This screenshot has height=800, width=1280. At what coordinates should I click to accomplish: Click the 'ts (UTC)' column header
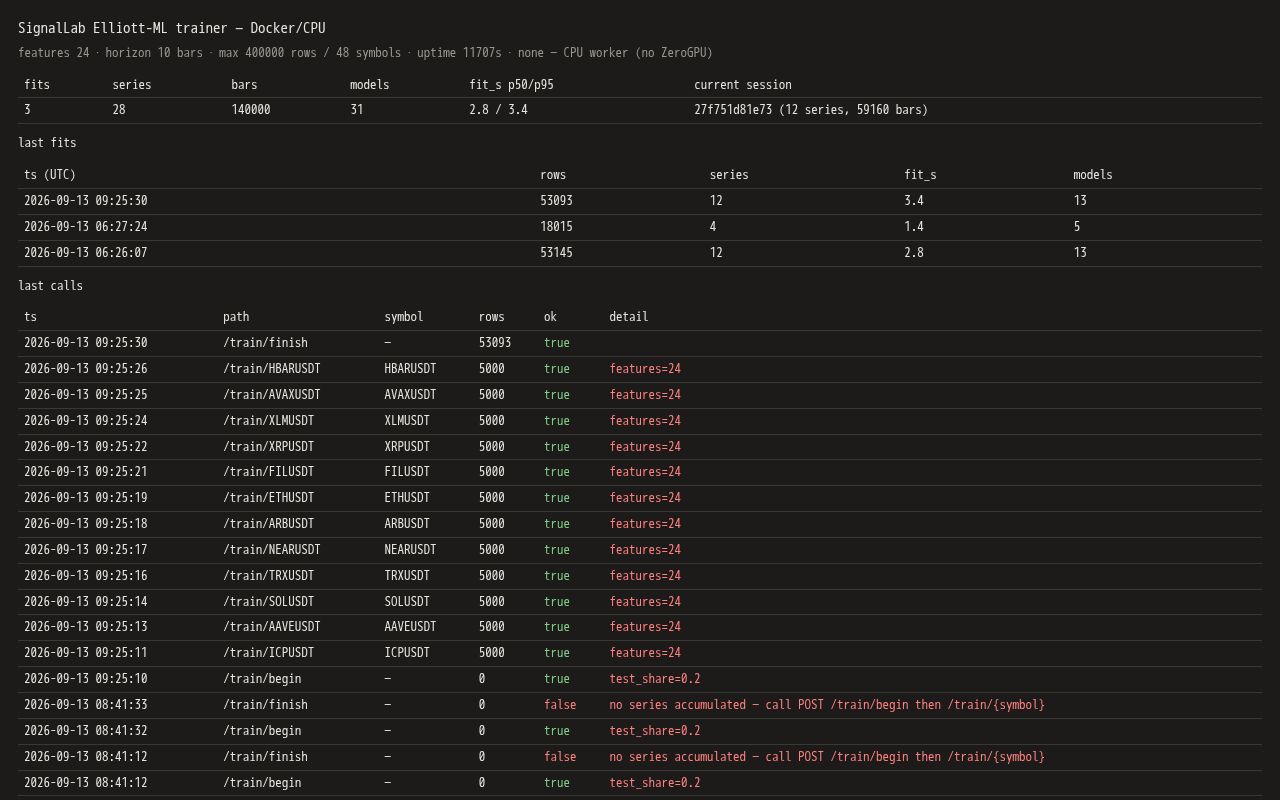[50, 175]
